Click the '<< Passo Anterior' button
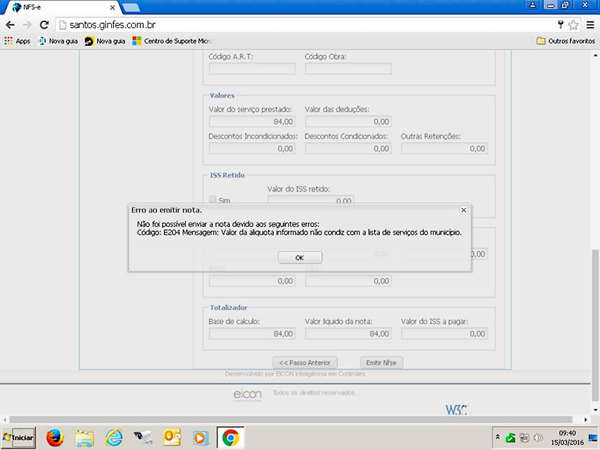Viewport: 600px width, 450px height. click(305, 363)
